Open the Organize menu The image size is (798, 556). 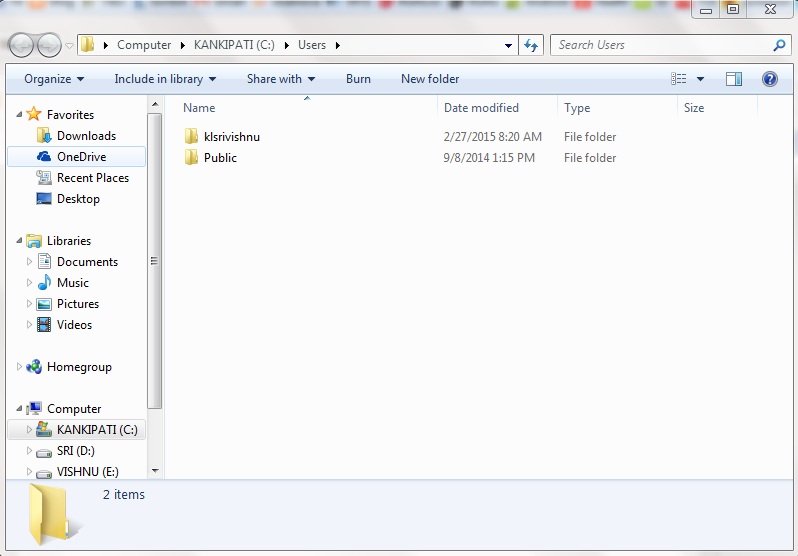[54, 79]
